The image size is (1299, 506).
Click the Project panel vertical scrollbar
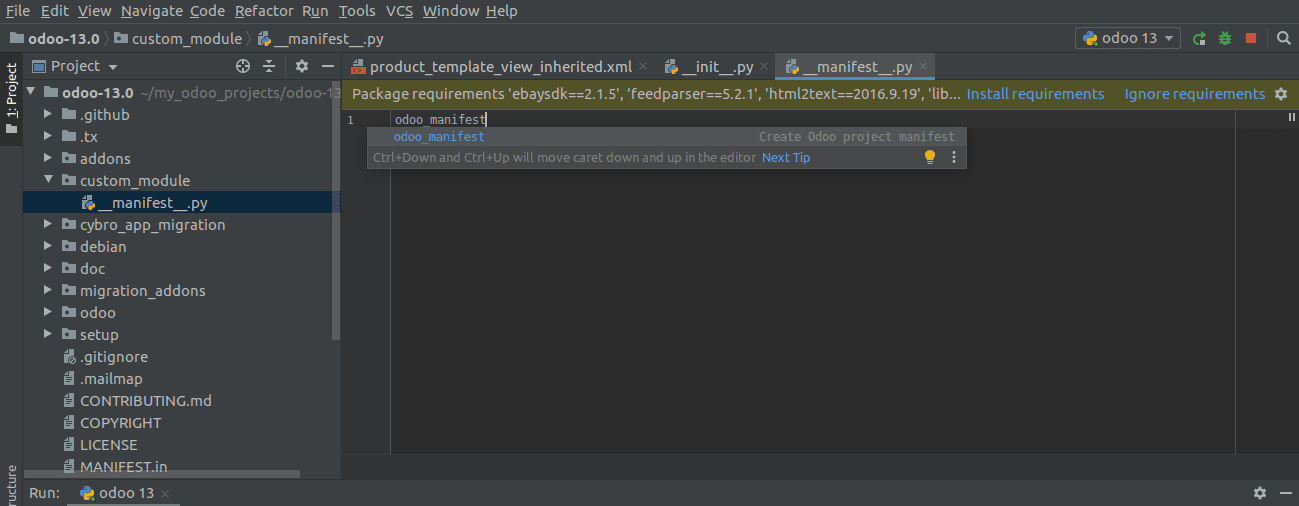click(337, 210)
